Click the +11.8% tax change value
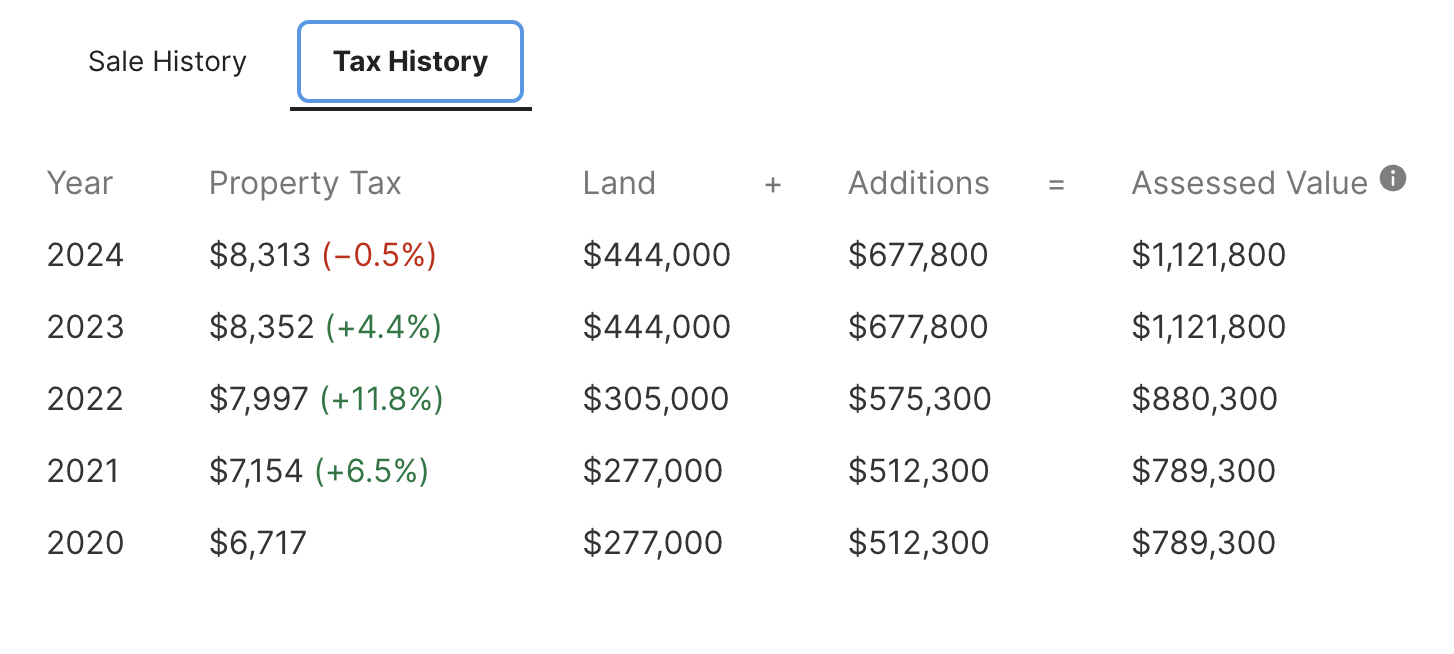 coord(381,400)
